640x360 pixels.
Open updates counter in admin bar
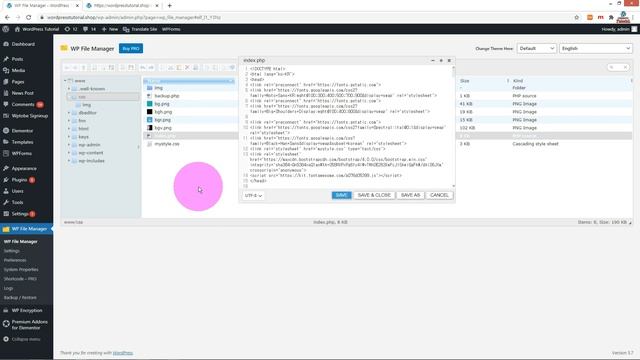pos(71,29)
